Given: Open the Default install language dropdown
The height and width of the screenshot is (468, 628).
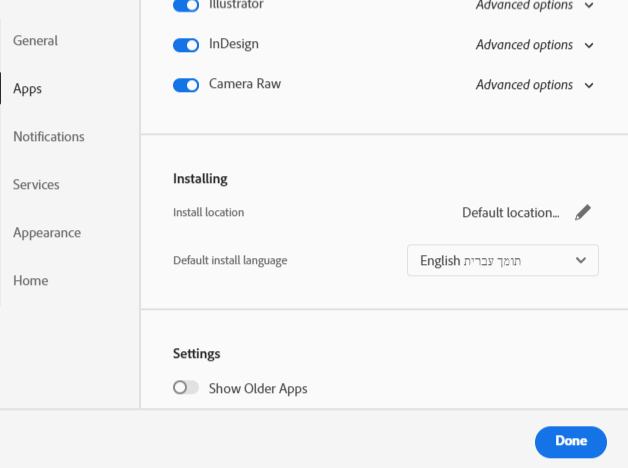Looking at the screenshot, I should point(502,260).
